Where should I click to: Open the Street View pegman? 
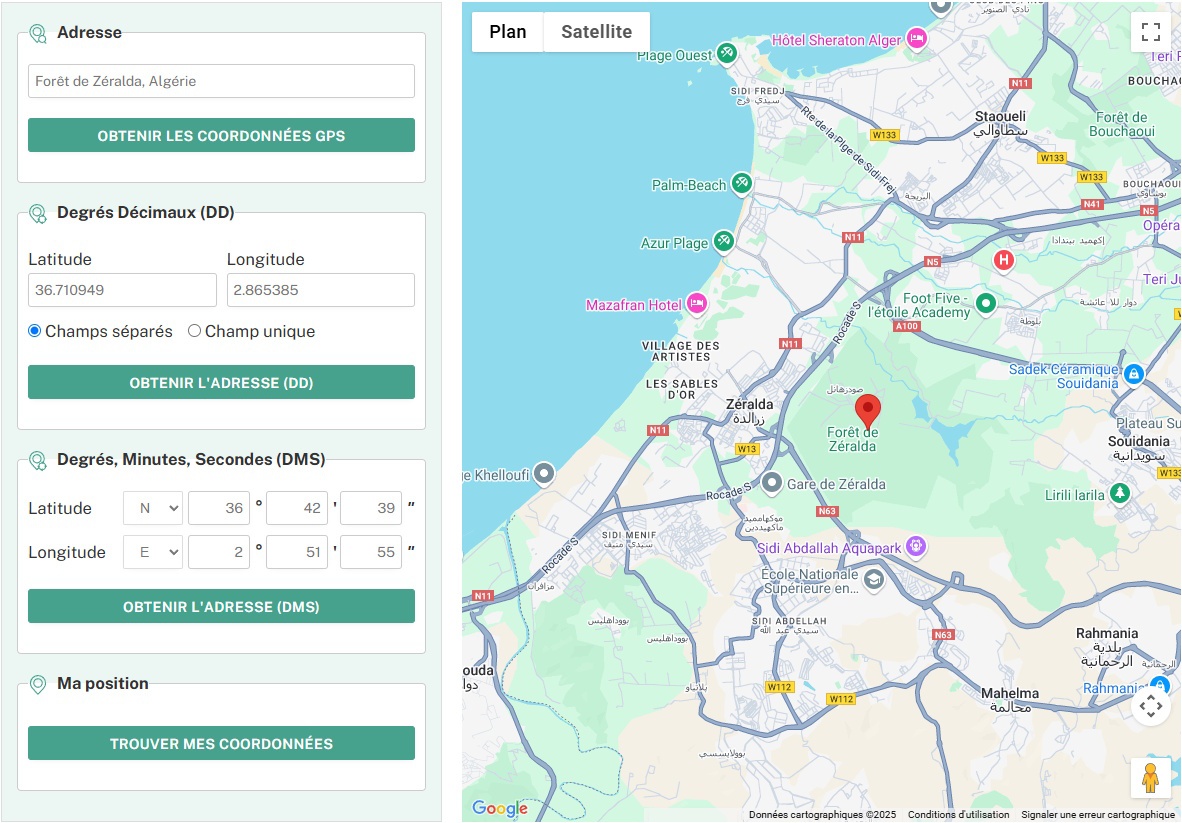(1150, 778)
